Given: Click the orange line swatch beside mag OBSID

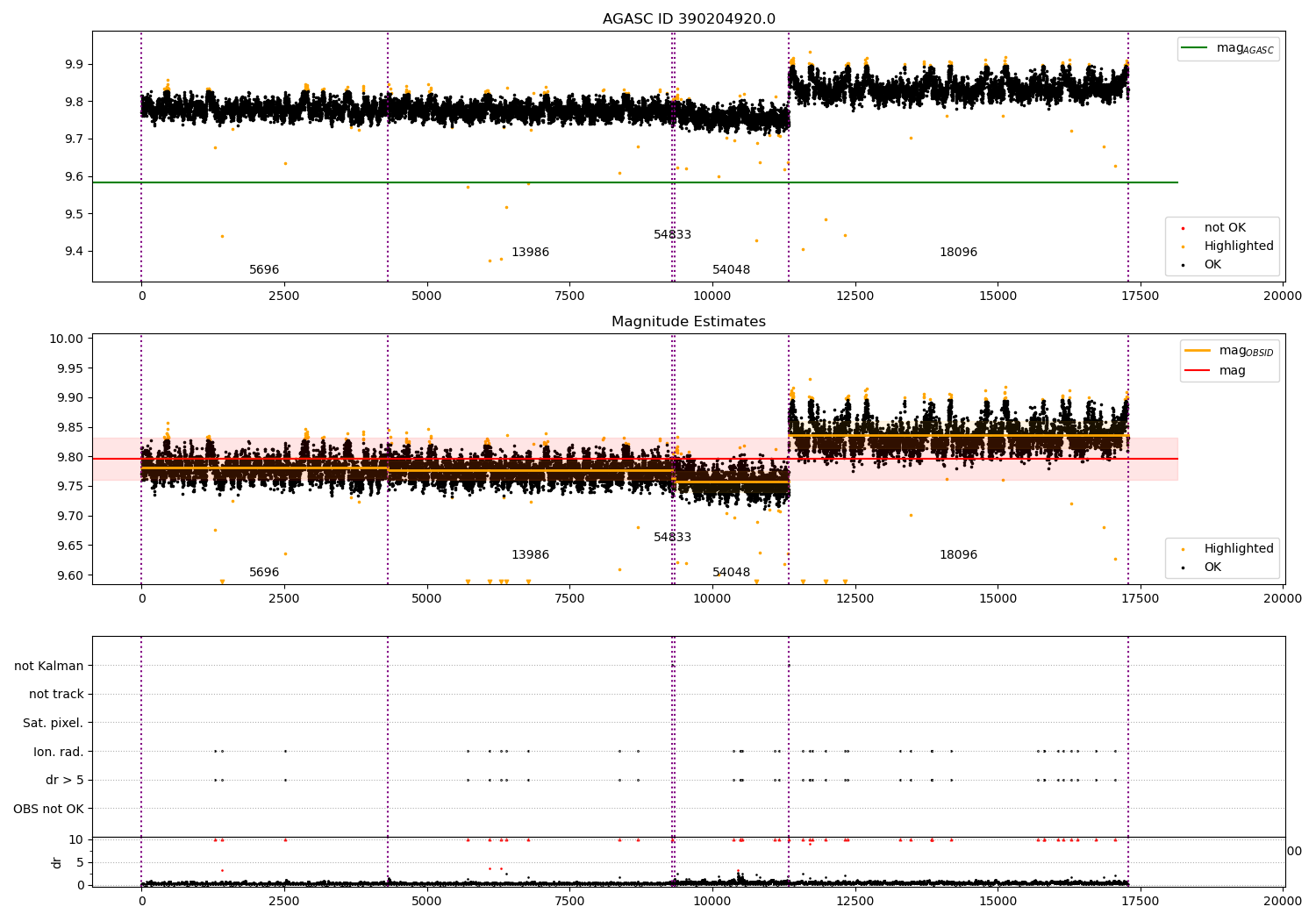Looking at the screenshot, I should point(1197,350).
